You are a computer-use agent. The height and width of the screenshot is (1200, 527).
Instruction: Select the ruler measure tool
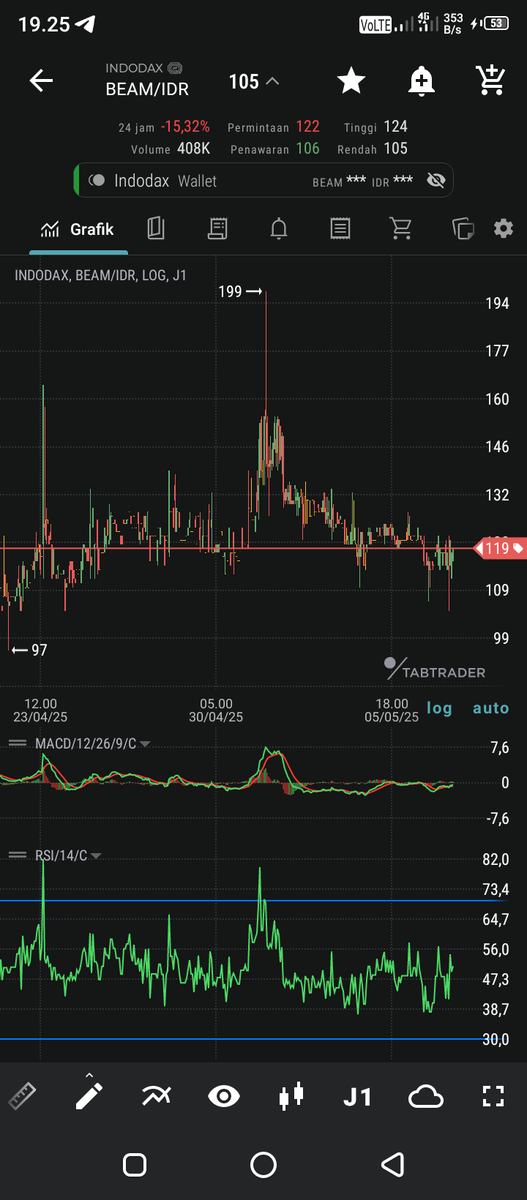pos(23,1097)
